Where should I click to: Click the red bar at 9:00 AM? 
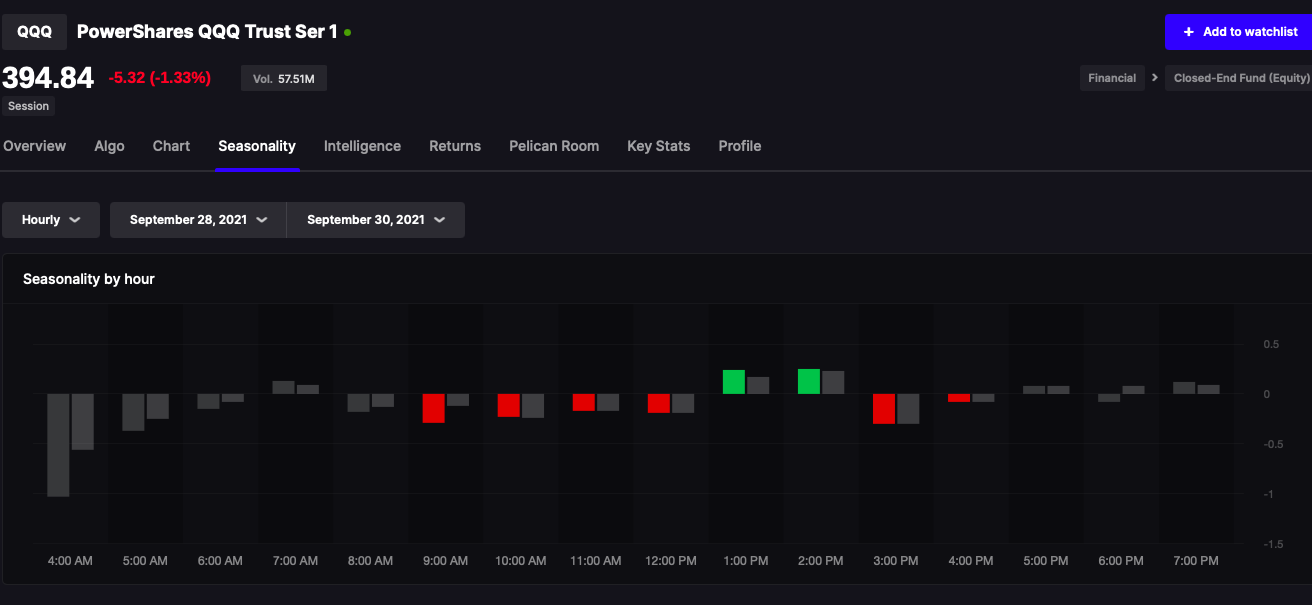click(433, 408)
